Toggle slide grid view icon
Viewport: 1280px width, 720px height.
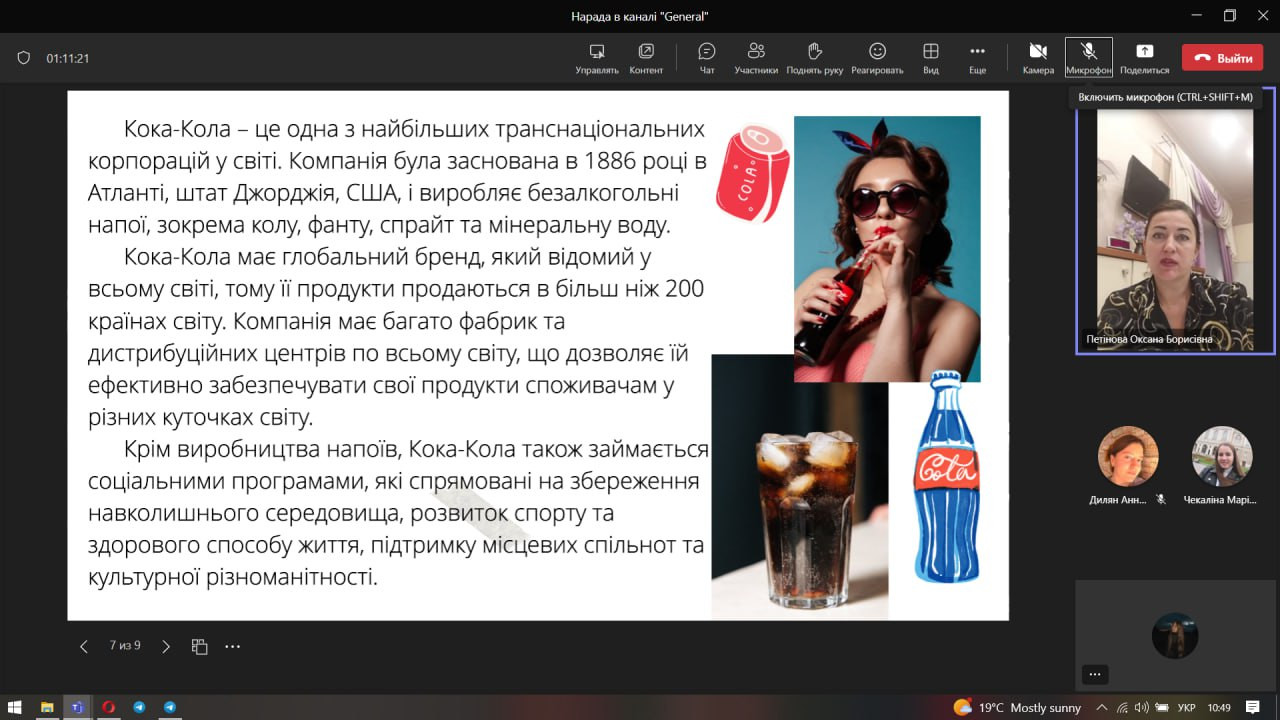coord(200,646)
